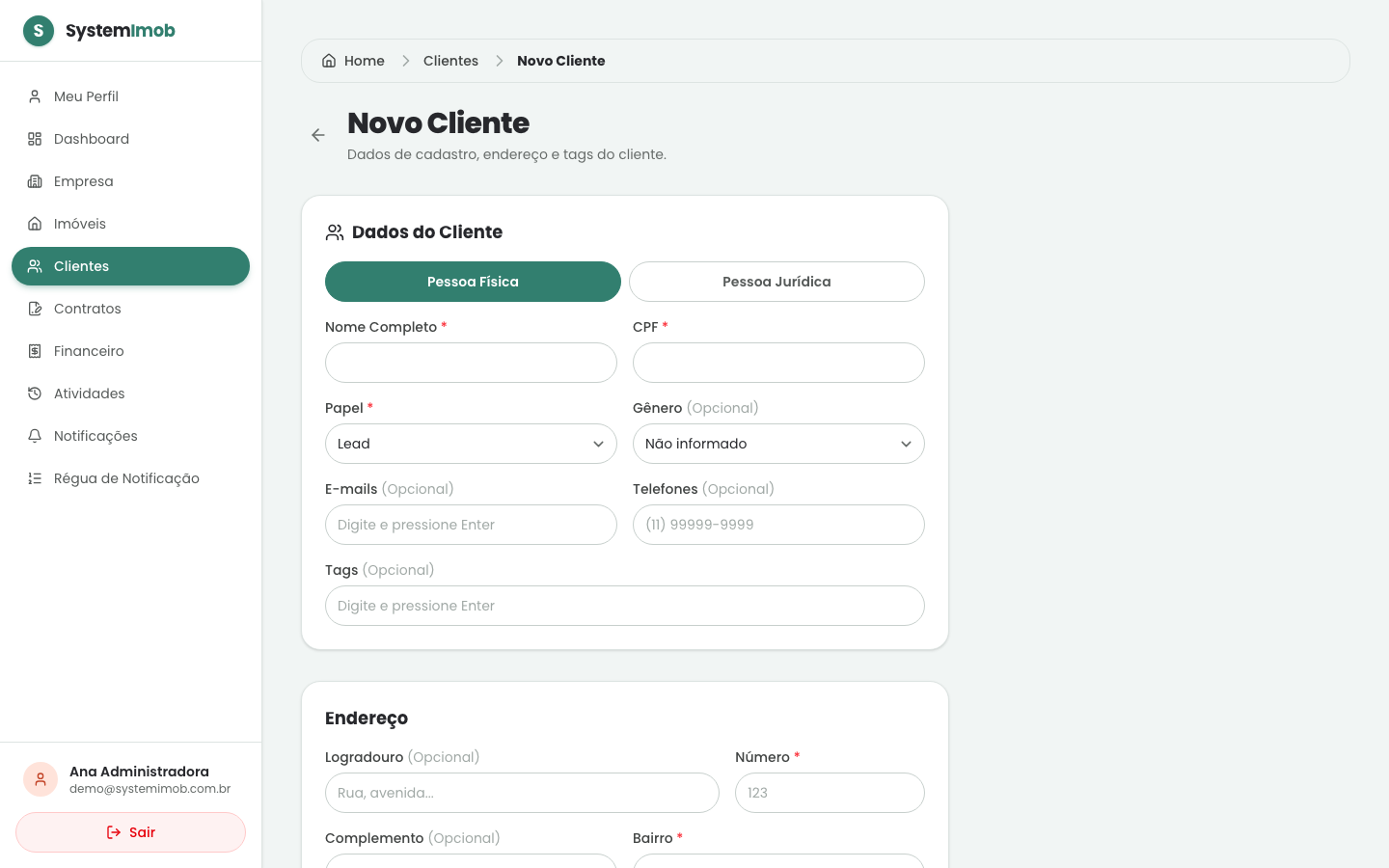Viewport: 1389px width, 868px height.
Task: Open Empresa in the sidebar
Action: 130,181
